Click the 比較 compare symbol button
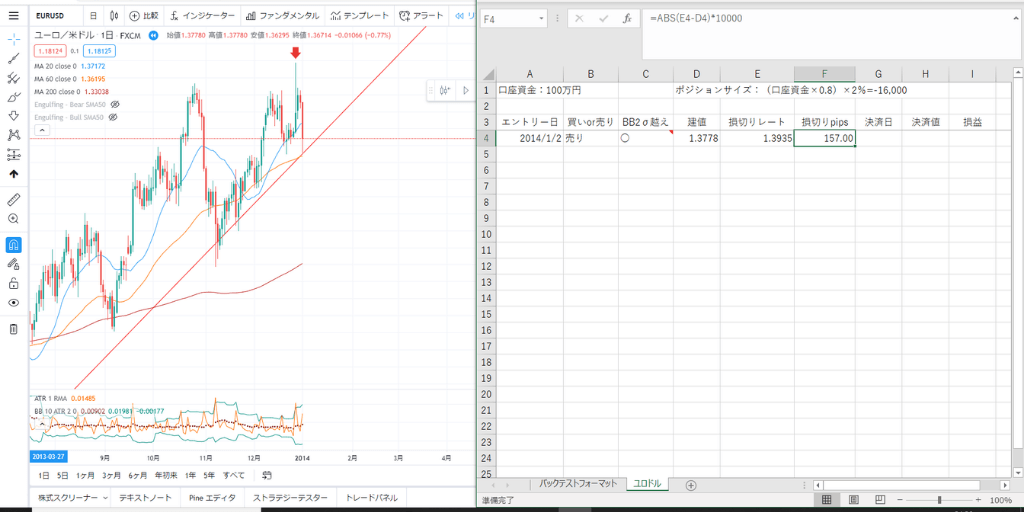1024x512 pixels. 143,15
